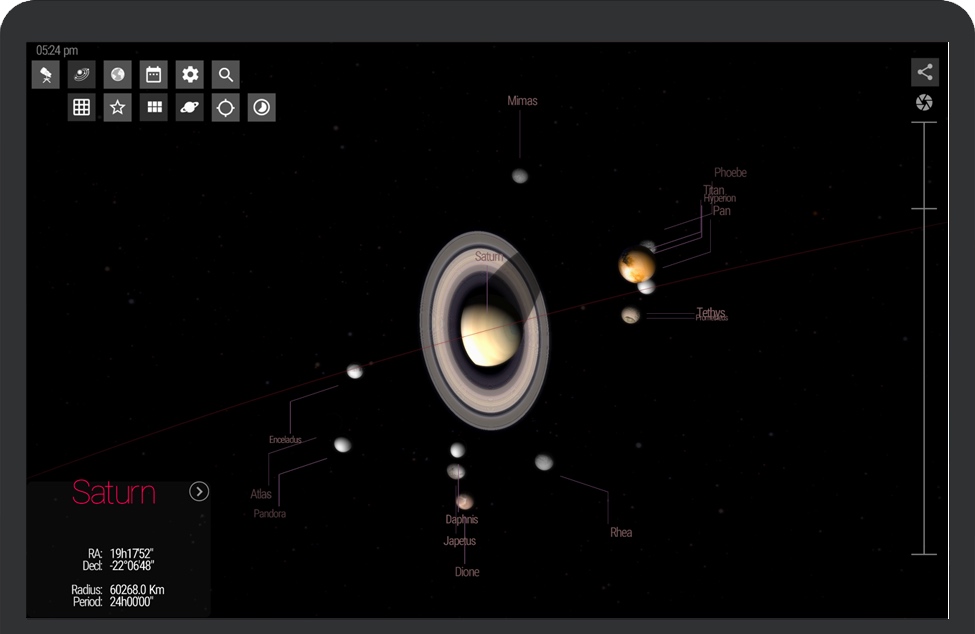Open the solar system orbit view

pyautogui.click(x=81, y=75)
